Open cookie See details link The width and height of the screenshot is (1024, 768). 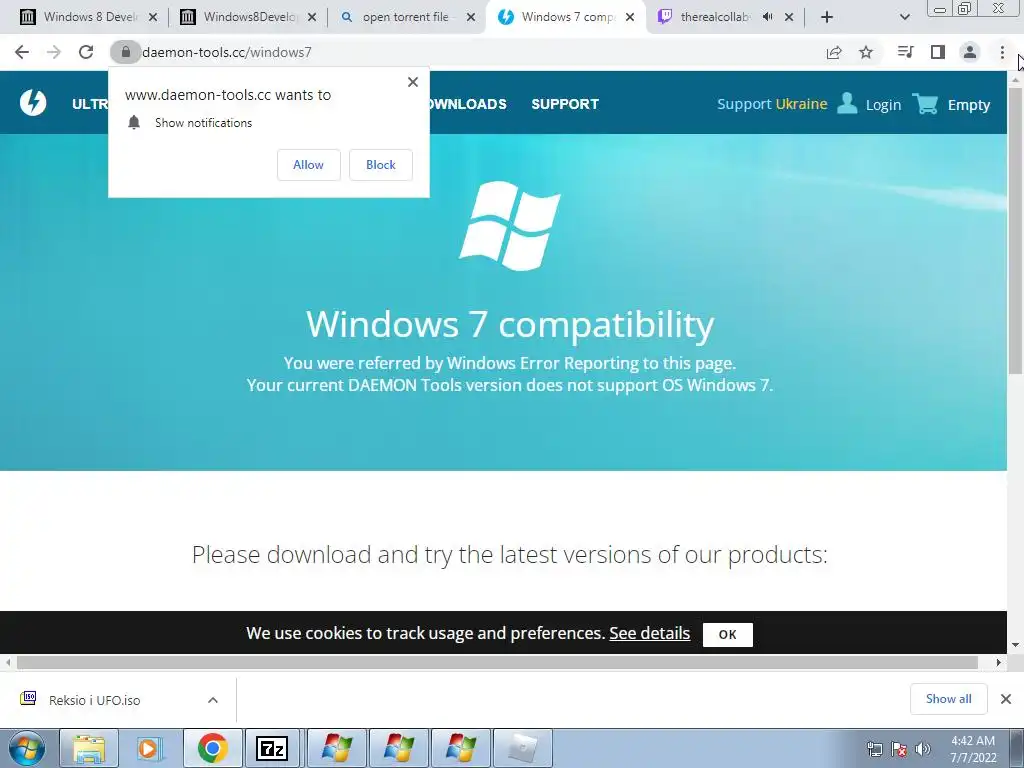649,633
